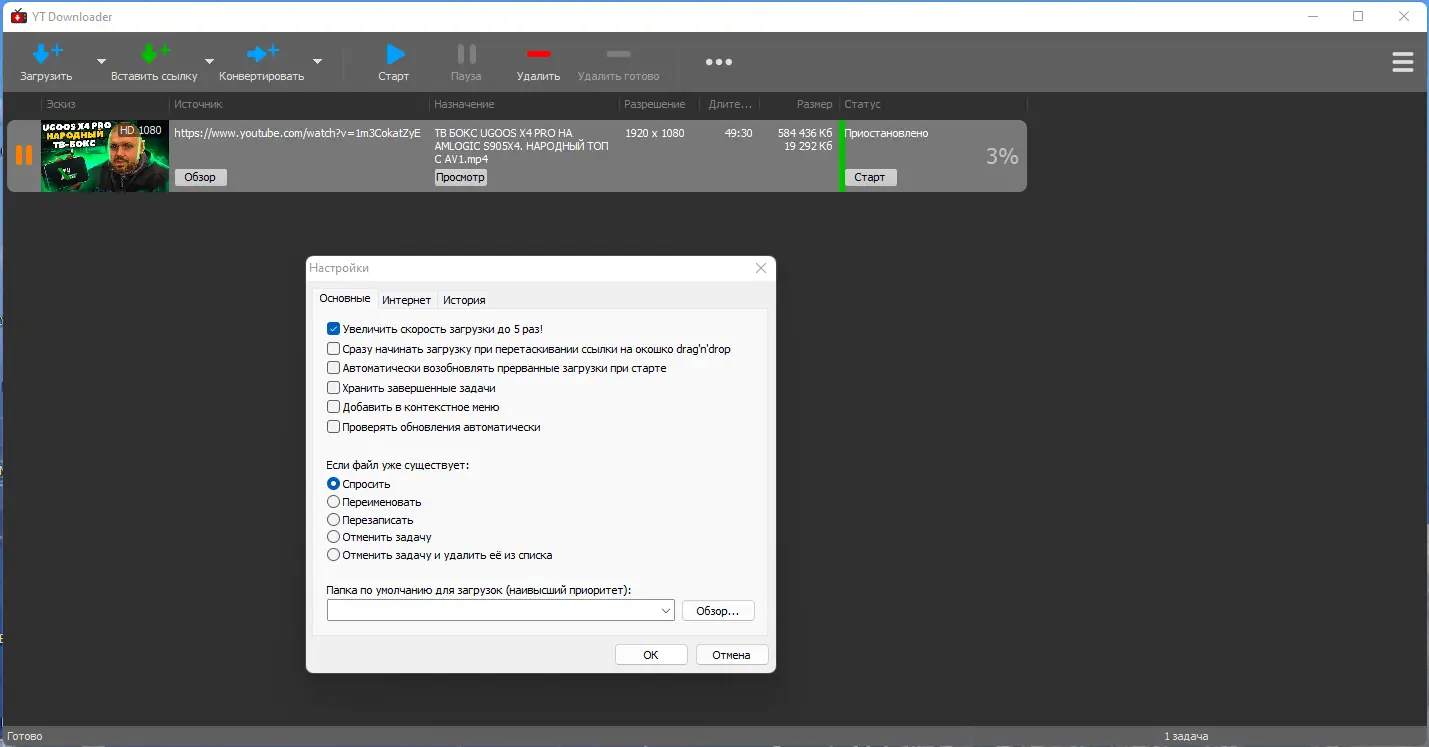
Task: Click OK in the Настройки dialog
Action: point(651,655)
